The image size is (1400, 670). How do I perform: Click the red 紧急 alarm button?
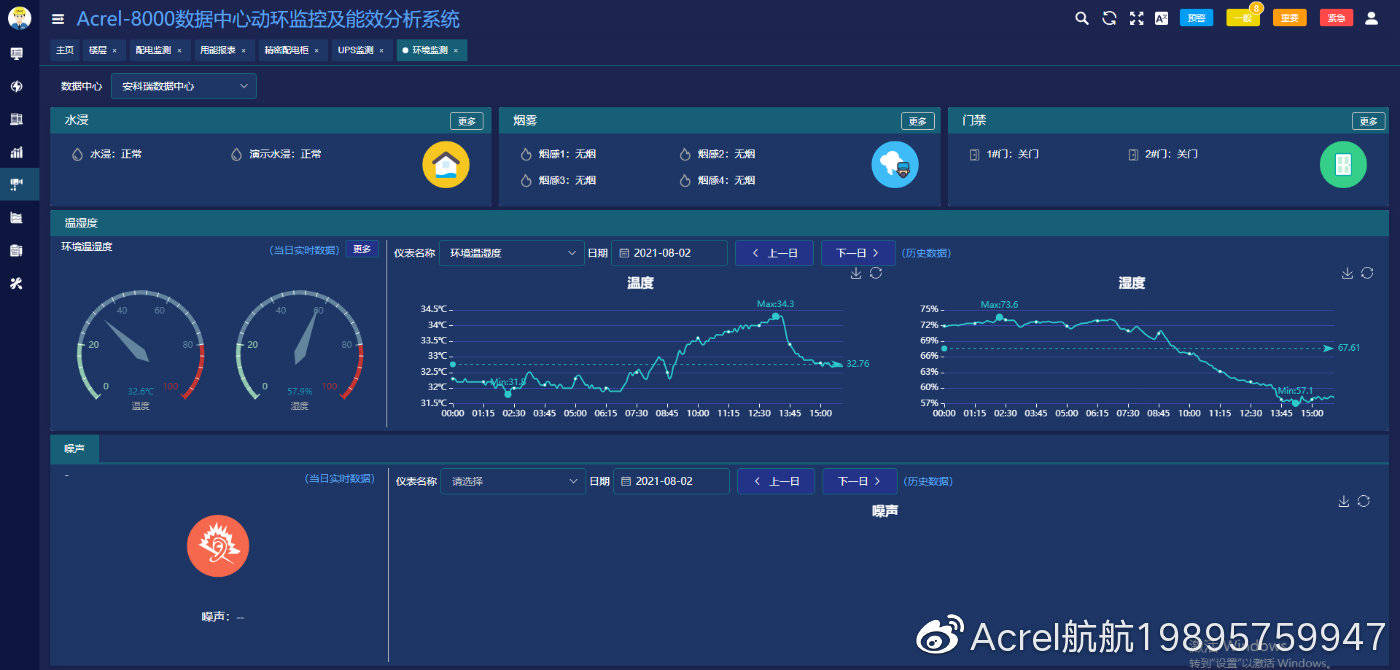coord(1337,18)
